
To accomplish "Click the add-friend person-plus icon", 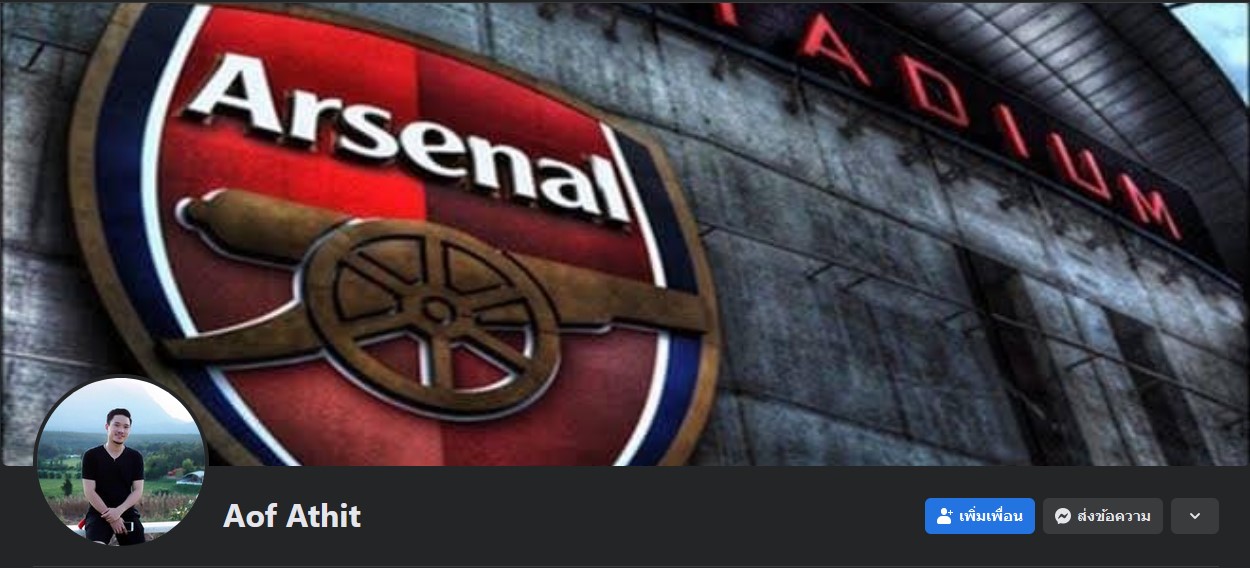I will tap(945, 516).
